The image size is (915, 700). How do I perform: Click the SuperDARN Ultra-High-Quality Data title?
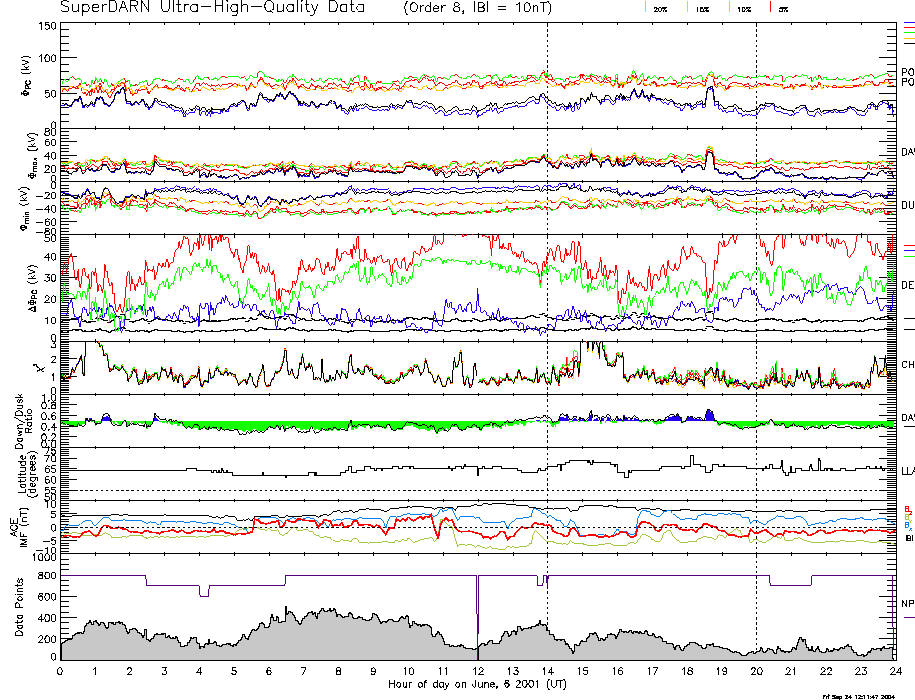(211, 8)
